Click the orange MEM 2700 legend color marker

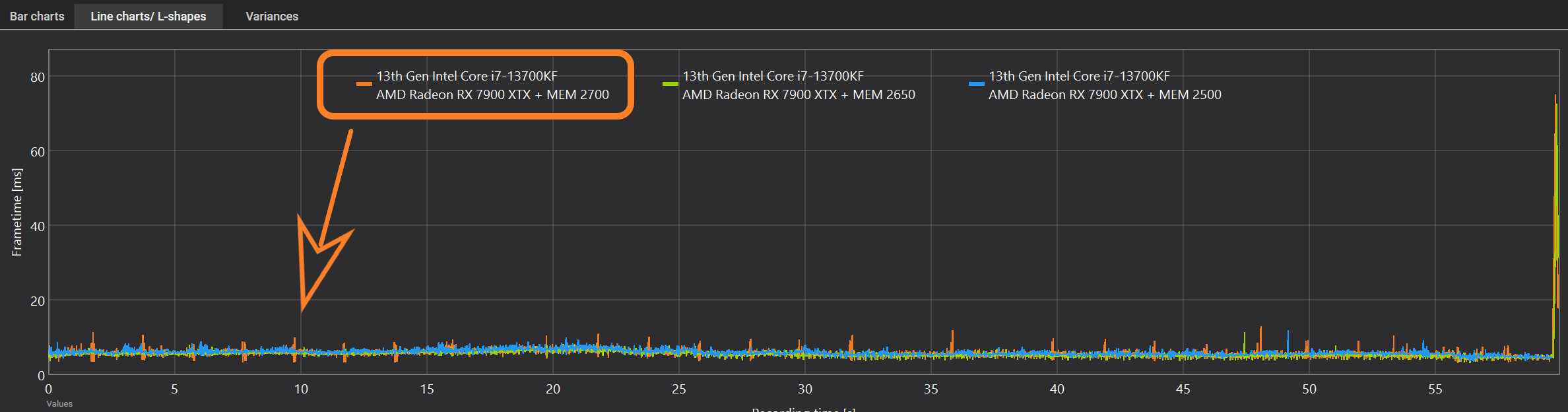(364, 84)
